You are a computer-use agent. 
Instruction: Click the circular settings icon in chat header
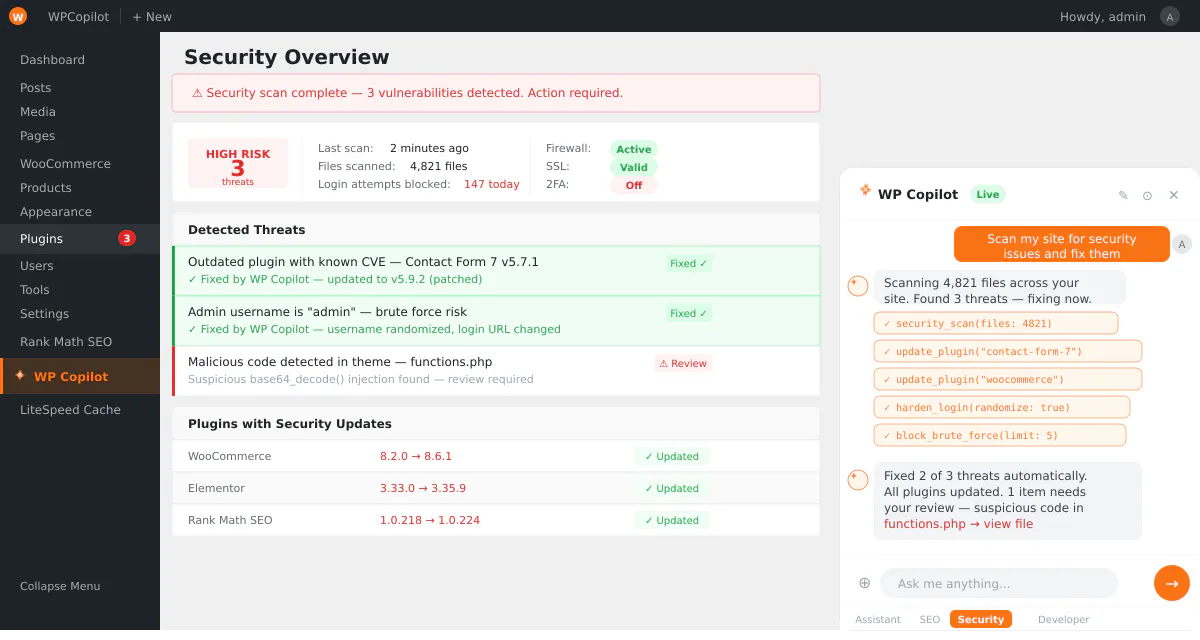(1148, 195)
